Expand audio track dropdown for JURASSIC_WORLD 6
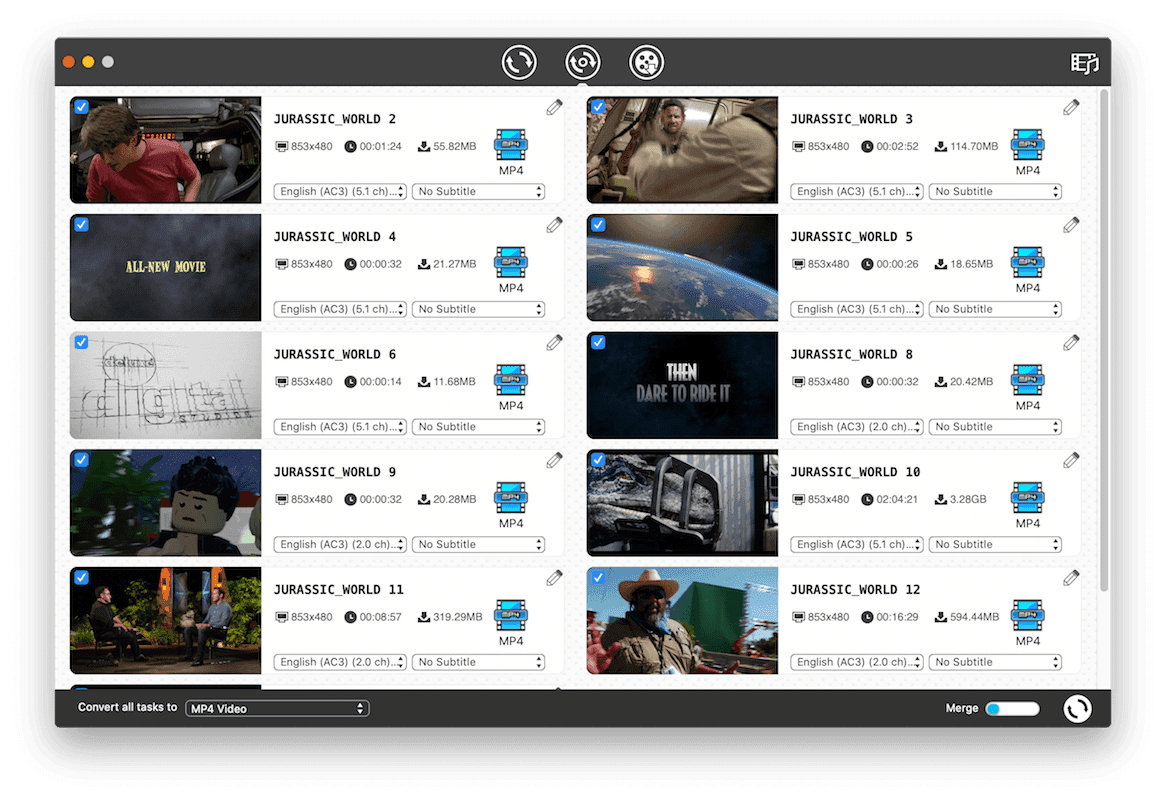 340,427
